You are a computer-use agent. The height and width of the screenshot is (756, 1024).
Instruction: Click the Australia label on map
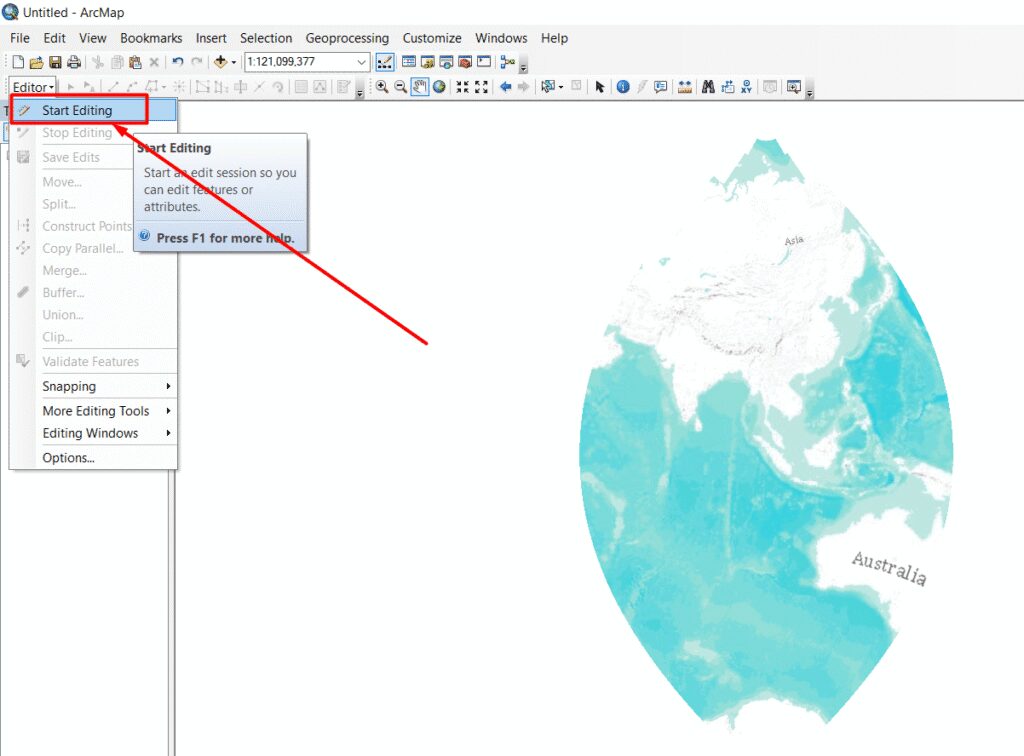(889, 569)
